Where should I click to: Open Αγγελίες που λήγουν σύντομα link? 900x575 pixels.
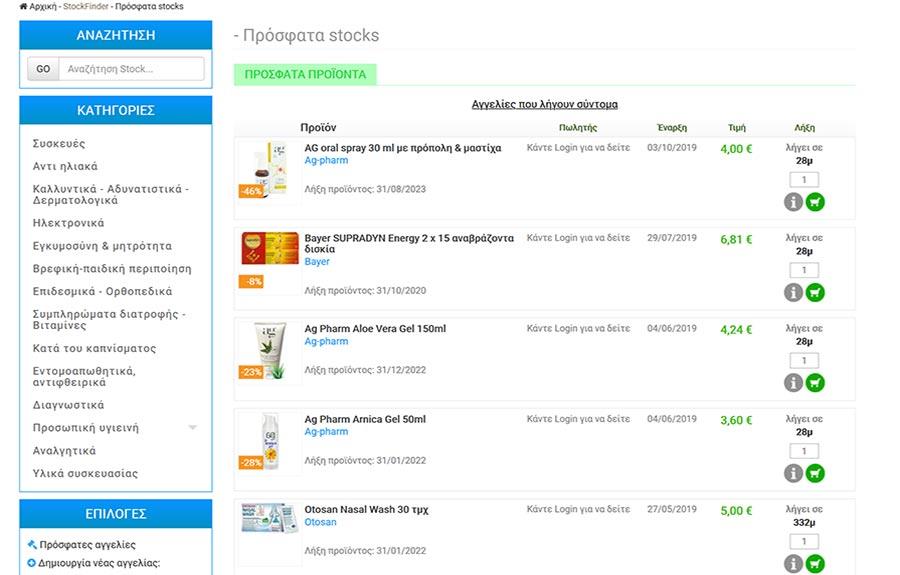click(545, 104)
